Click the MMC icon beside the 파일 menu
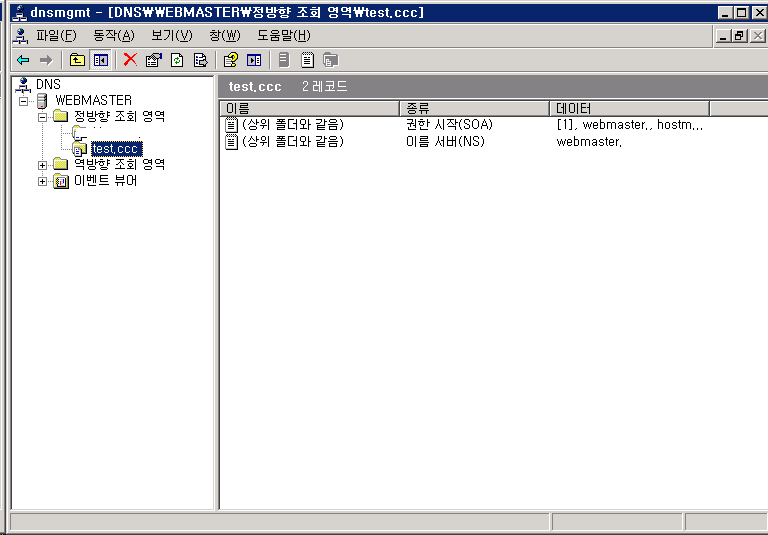This screenshot has height=535, width=768. click(20, 36)
